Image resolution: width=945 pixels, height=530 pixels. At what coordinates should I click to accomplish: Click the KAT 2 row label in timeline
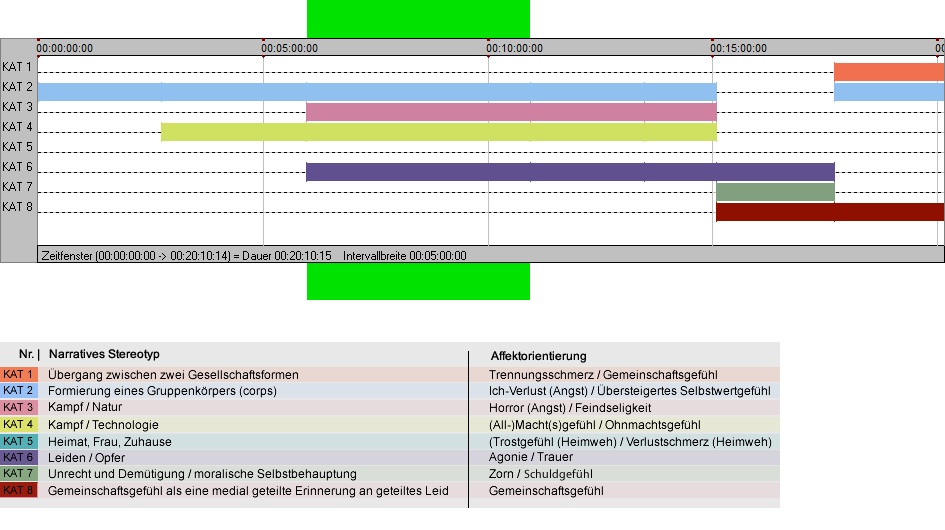coord(17,87)
